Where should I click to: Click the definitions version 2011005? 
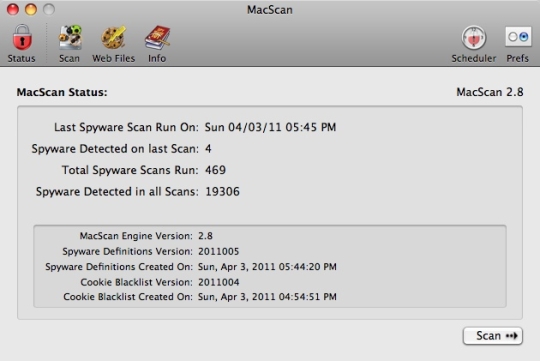tap(218, 251)
